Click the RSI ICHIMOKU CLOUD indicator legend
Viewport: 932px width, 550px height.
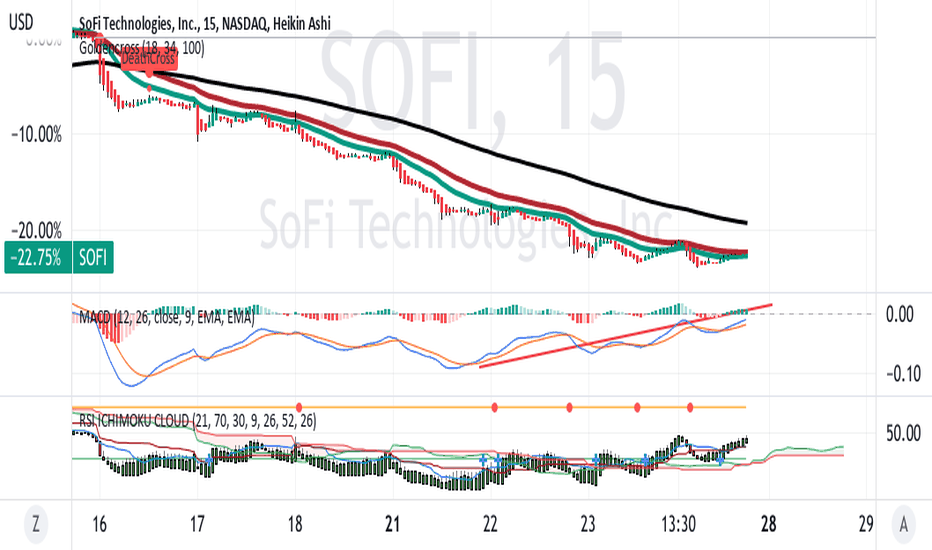[x=197, y=421]
